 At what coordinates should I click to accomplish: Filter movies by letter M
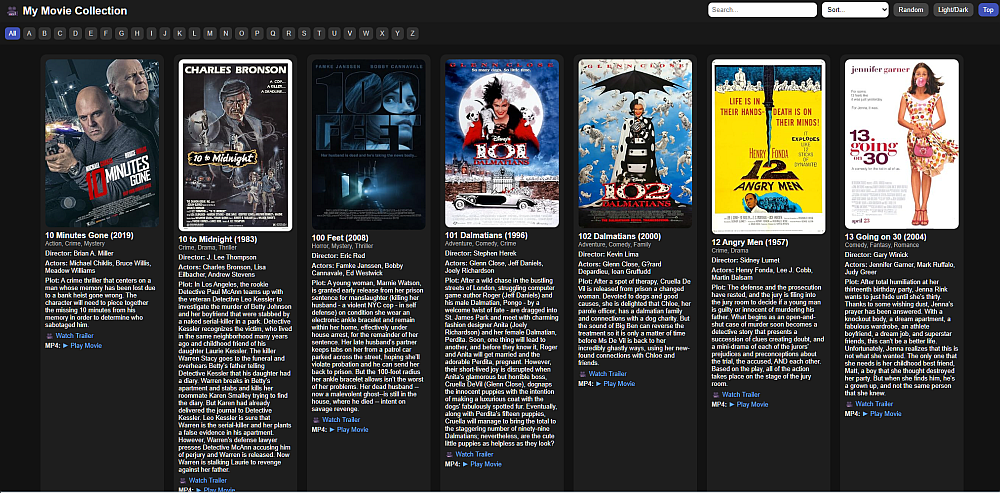coord(210,34)
